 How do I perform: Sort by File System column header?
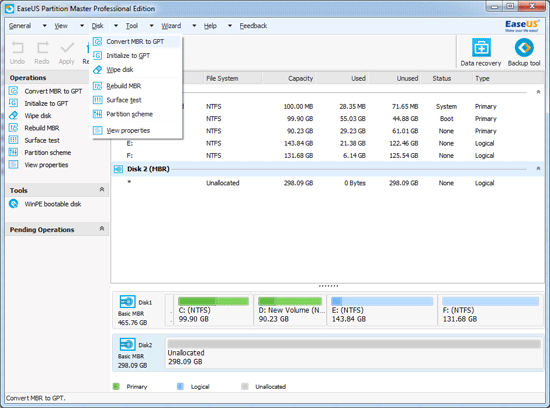coord(233,79)
